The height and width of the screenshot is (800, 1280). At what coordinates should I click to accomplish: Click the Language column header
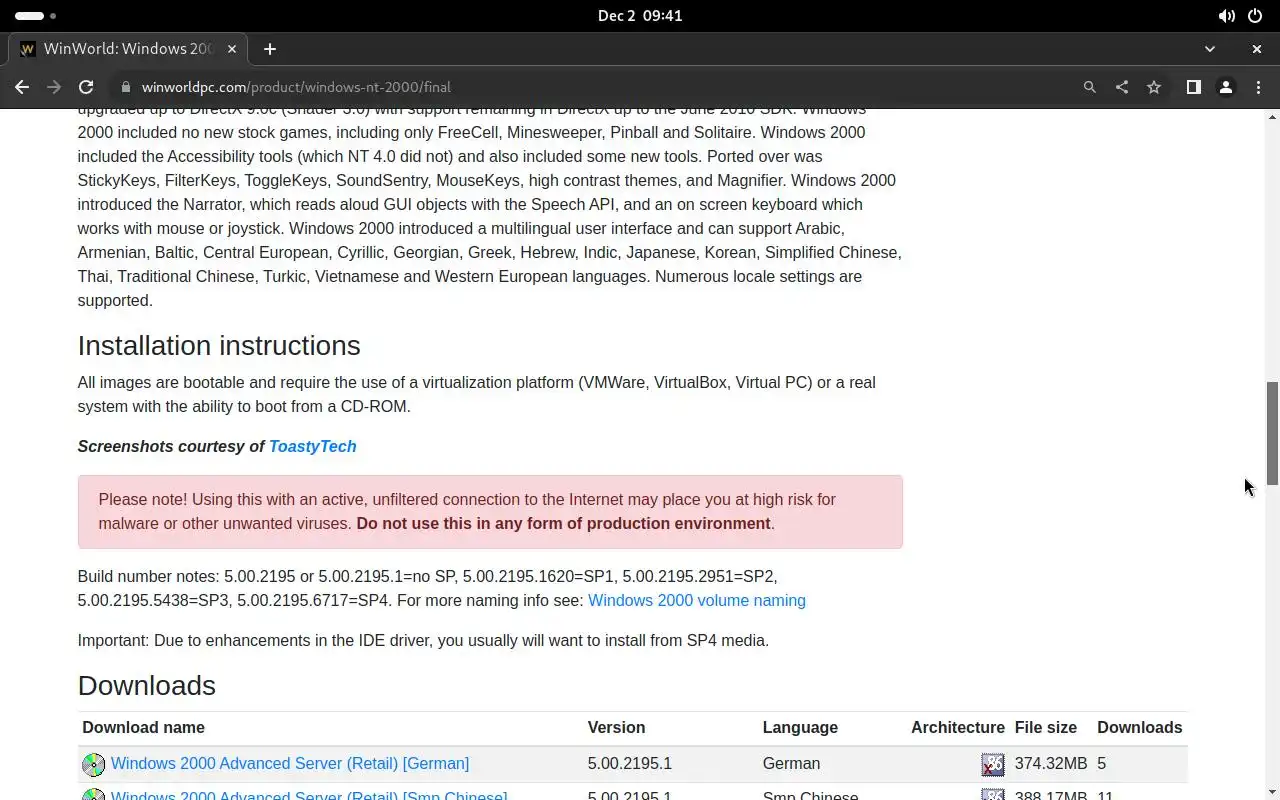click(800, 727)
